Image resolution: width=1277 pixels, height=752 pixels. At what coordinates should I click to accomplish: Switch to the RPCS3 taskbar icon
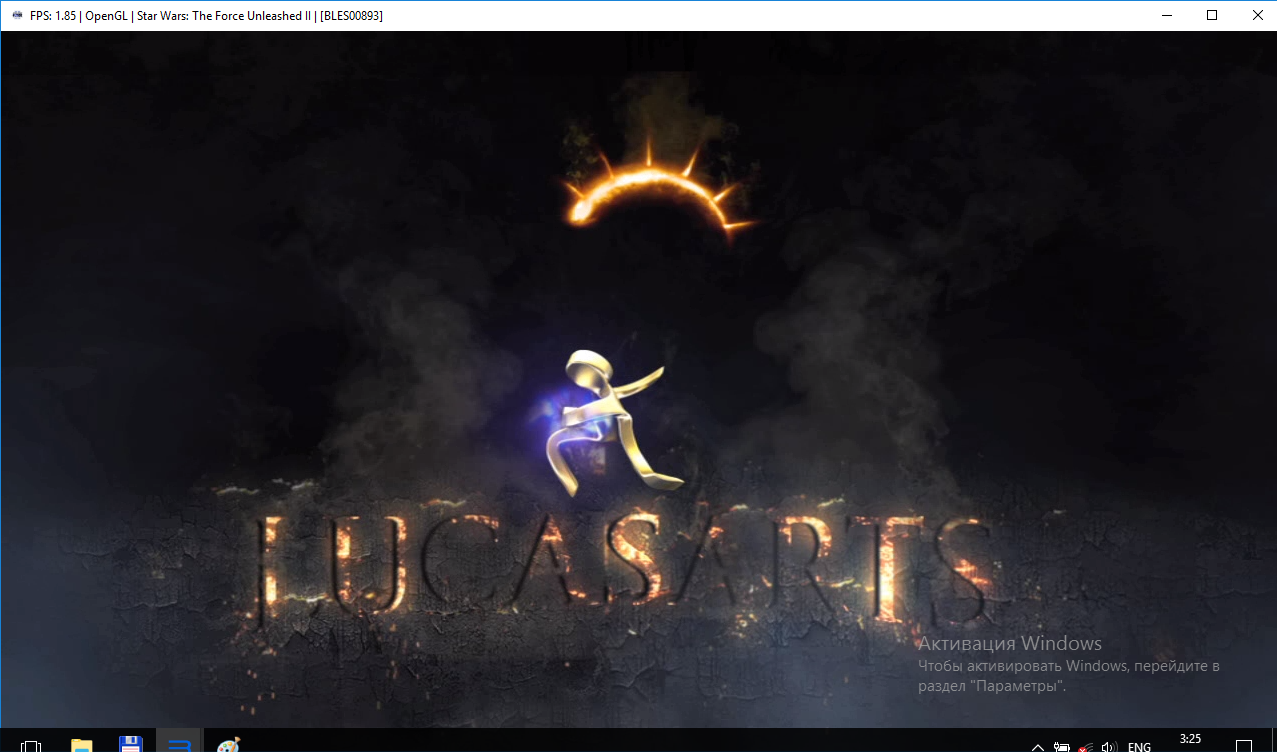tap(180, 745)
